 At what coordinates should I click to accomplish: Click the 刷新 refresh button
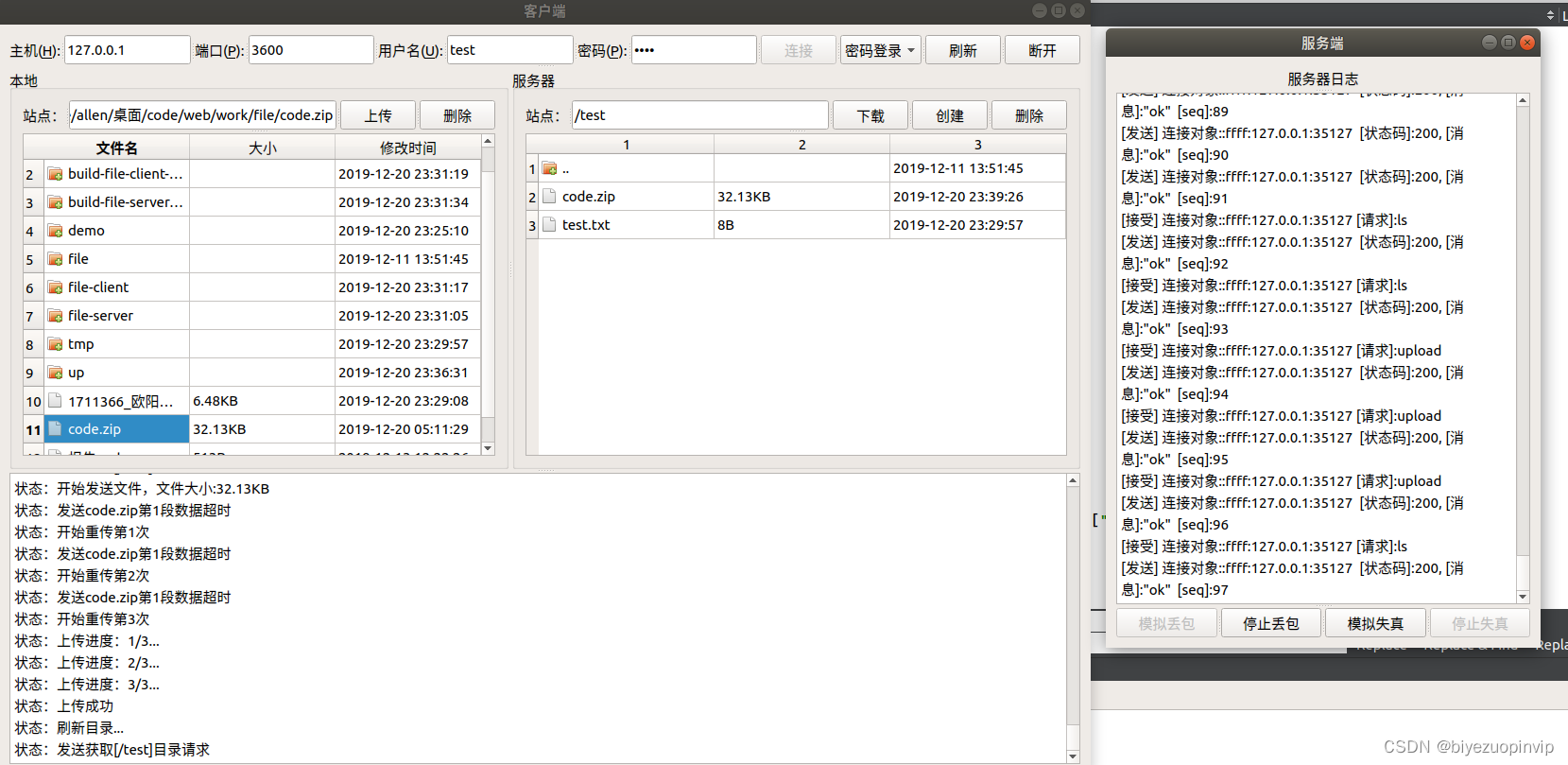[x=962, y=50]
